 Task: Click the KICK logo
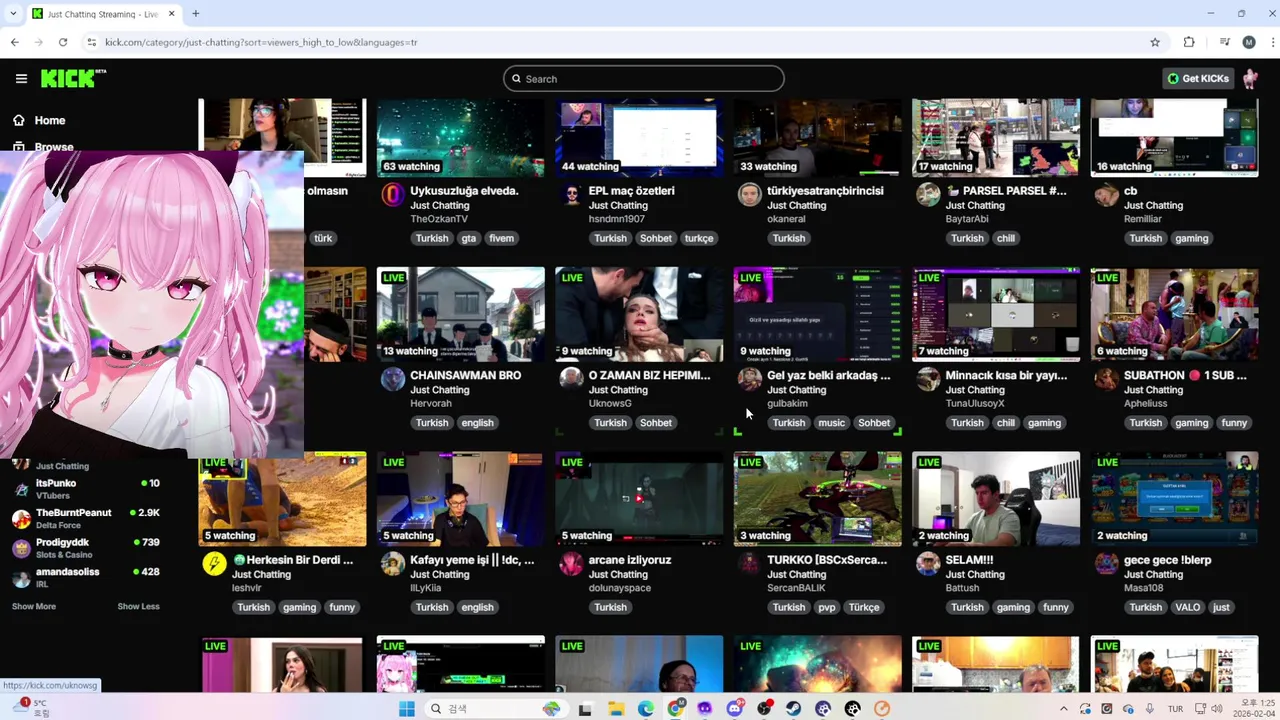[73, 79]
